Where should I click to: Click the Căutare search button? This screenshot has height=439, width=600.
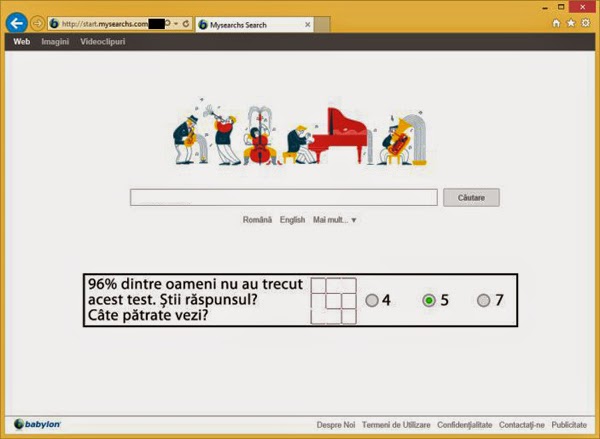point(471,197)
